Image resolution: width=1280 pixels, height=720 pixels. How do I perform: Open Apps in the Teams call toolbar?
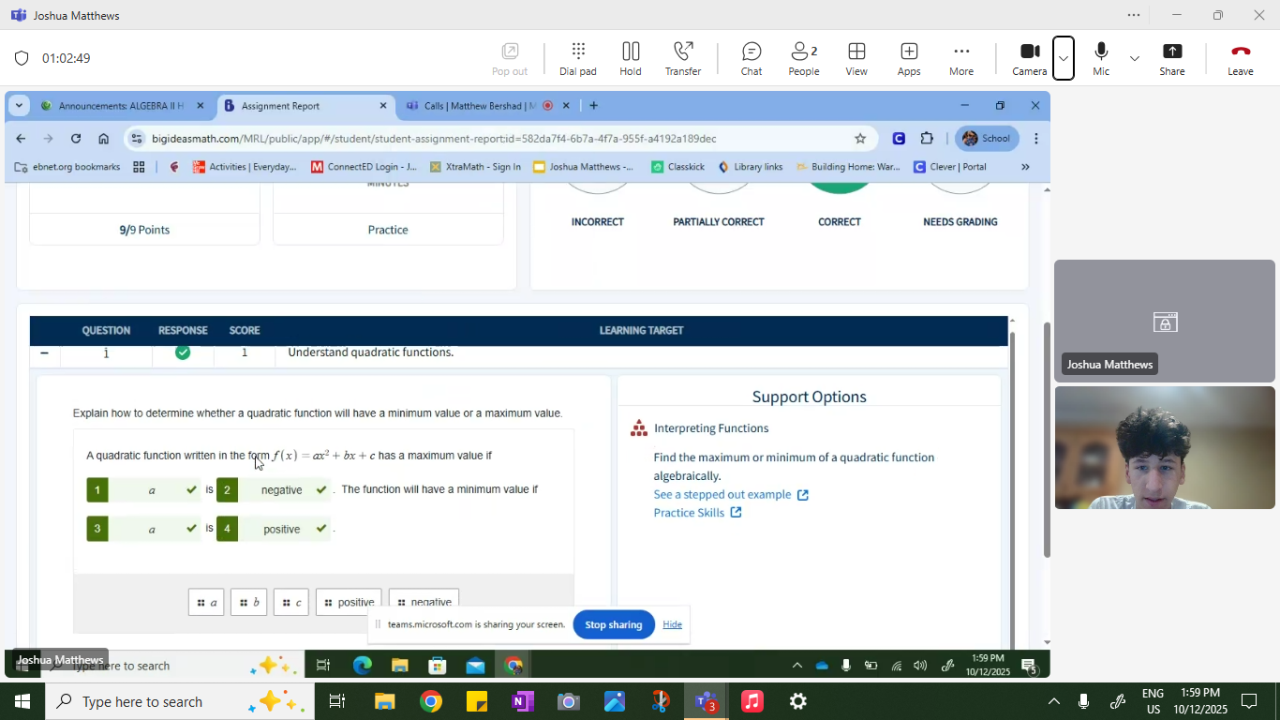click(x=909, y=59)
